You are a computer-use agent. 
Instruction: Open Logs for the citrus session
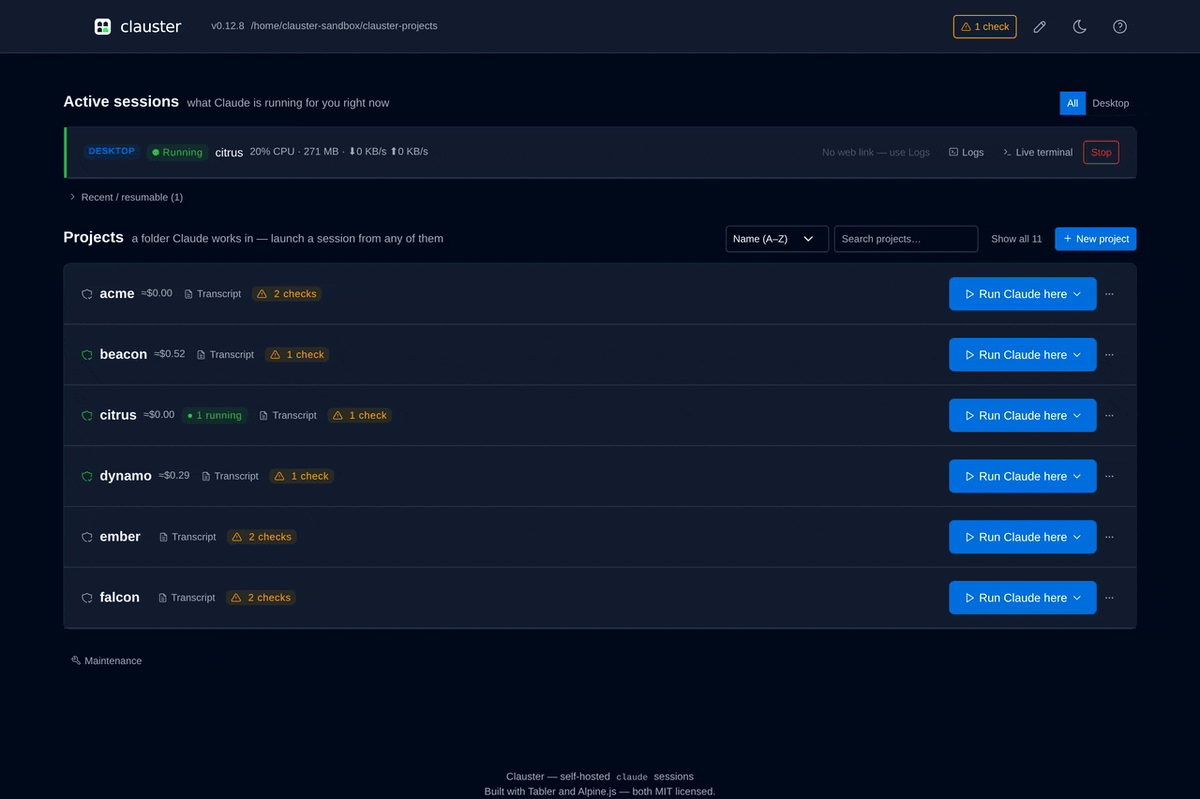pyautogui.click(x=966, y=152)
